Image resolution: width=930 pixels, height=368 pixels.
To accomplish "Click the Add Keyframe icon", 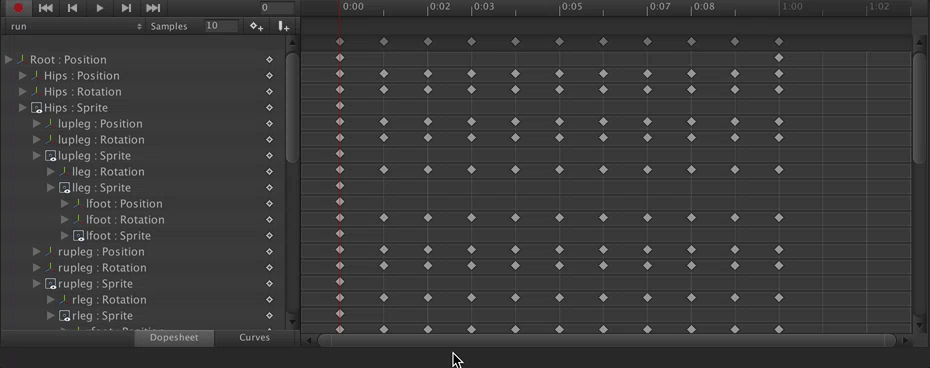I will 256,27.
